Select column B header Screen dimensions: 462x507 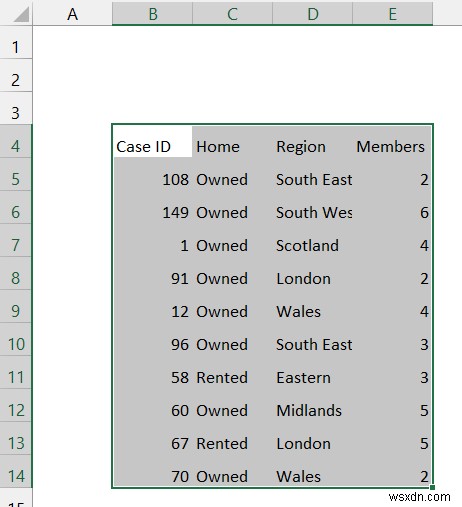point(152,13)
